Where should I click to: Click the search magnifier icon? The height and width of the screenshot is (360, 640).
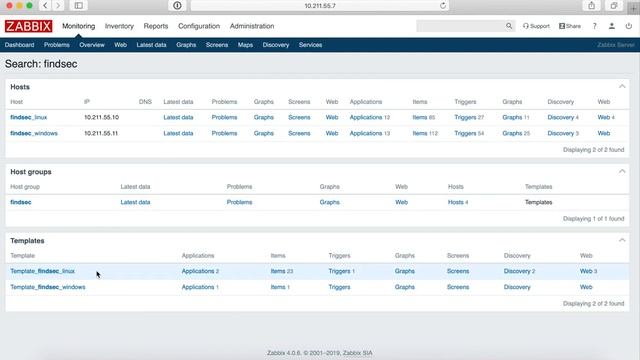click(509, 26)
